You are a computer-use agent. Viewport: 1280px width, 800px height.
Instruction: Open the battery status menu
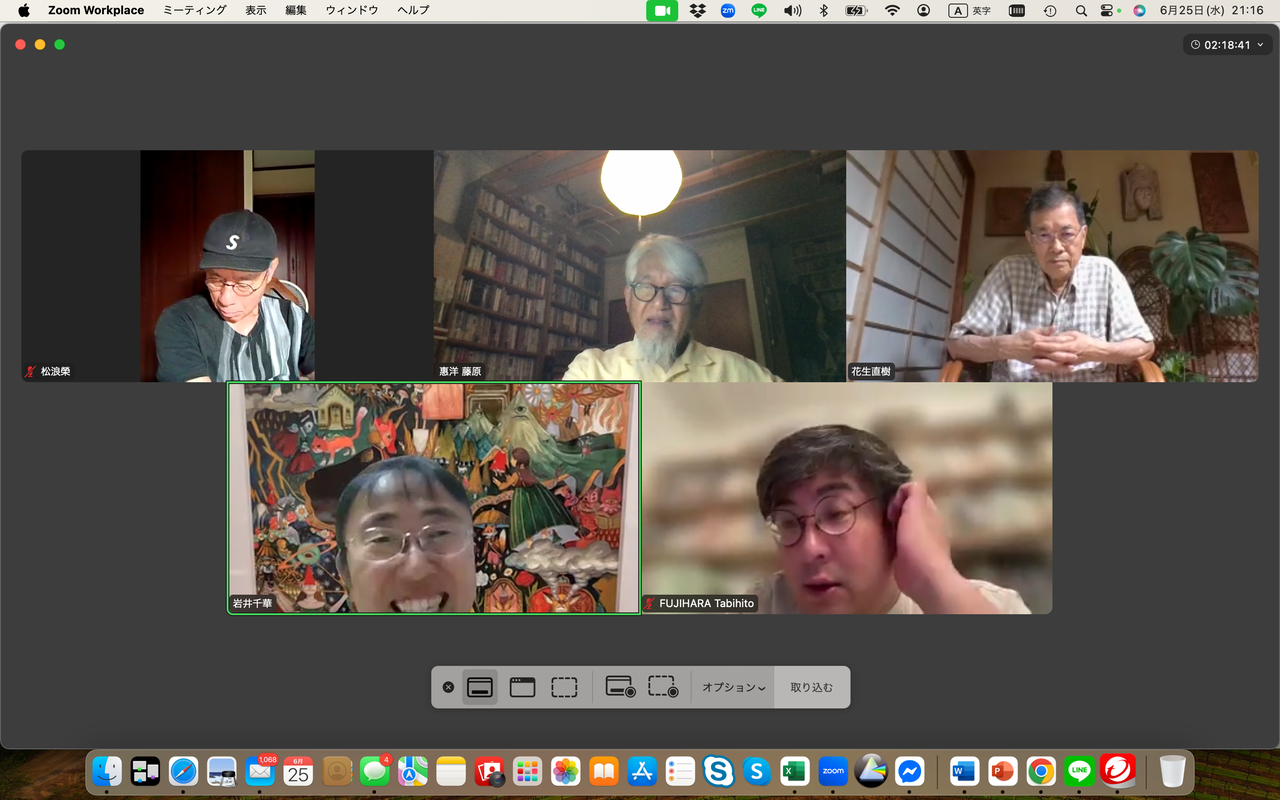pyautogui.click(x=857, y=10)
